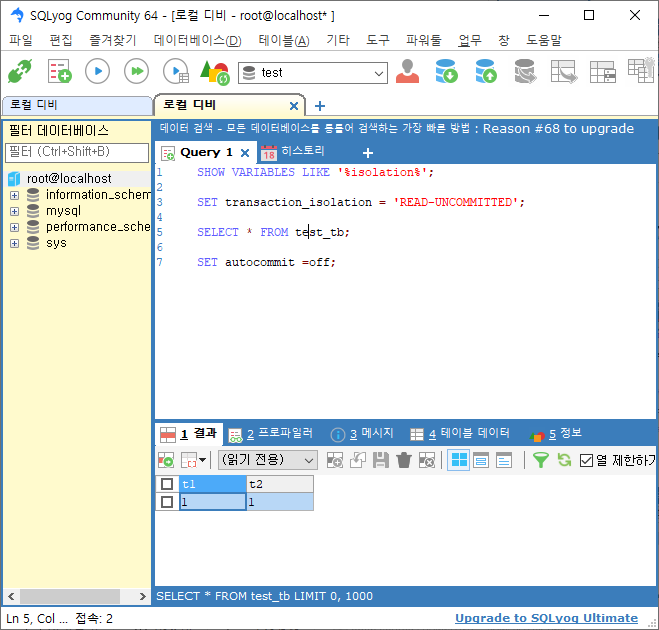Image resolution: width=659 pixels, height=630 pixels.
Task: Open copy result dropdown icon
Action: pyautogui.click(x=193, y=461)
